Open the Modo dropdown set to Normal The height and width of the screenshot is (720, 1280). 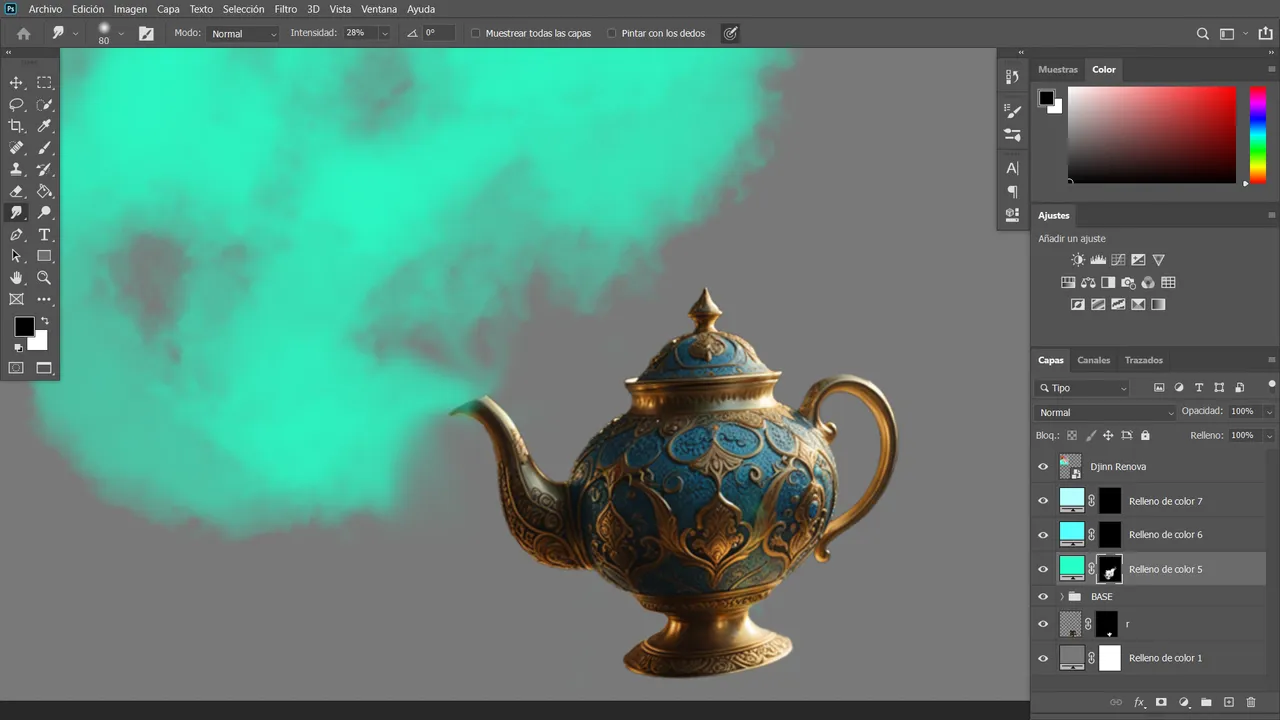coord(243,33)
